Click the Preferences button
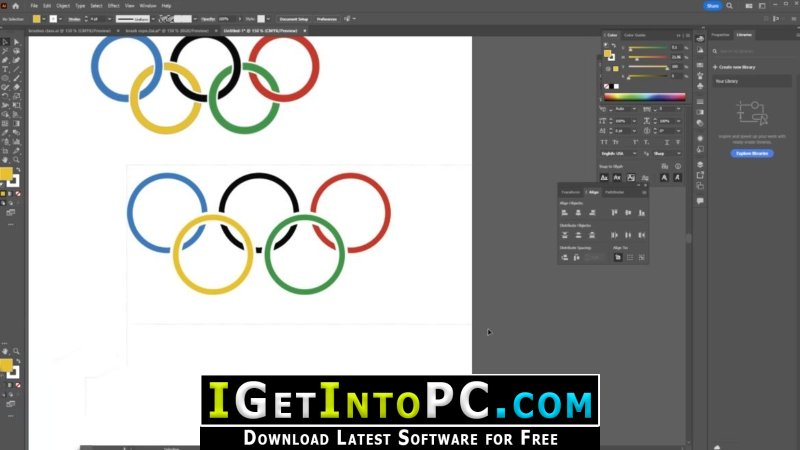Image resolution: width=800 pixels, height=450 pixels. pos(327,19)
